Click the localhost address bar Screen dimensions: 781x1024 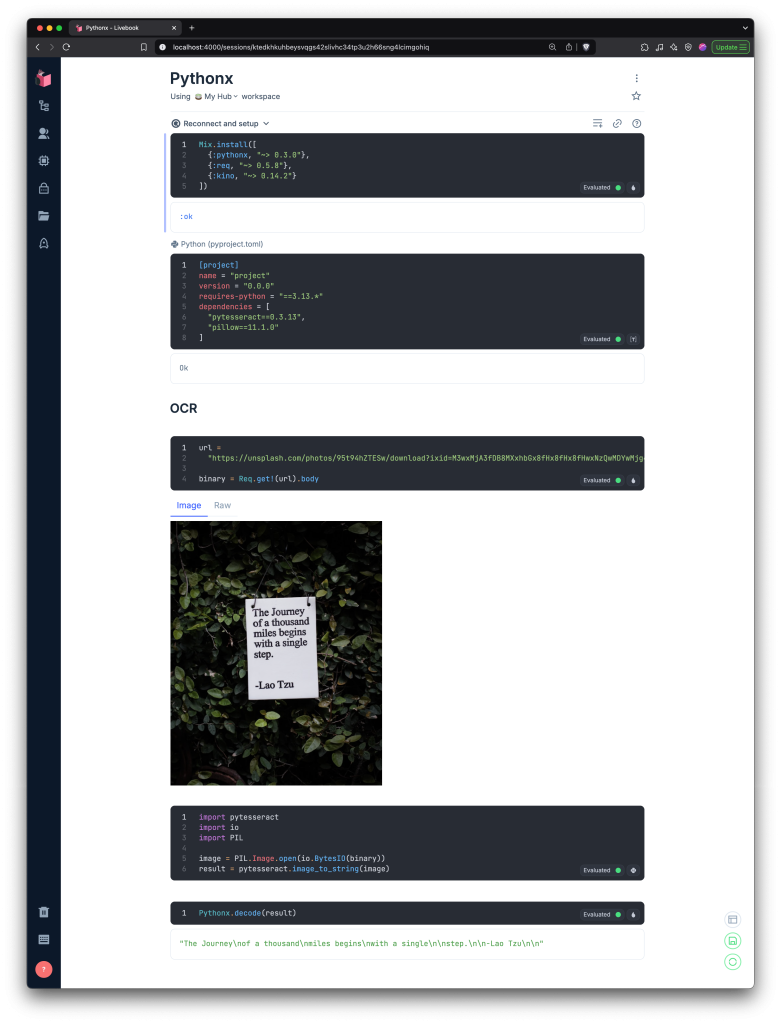pos(350,47)
